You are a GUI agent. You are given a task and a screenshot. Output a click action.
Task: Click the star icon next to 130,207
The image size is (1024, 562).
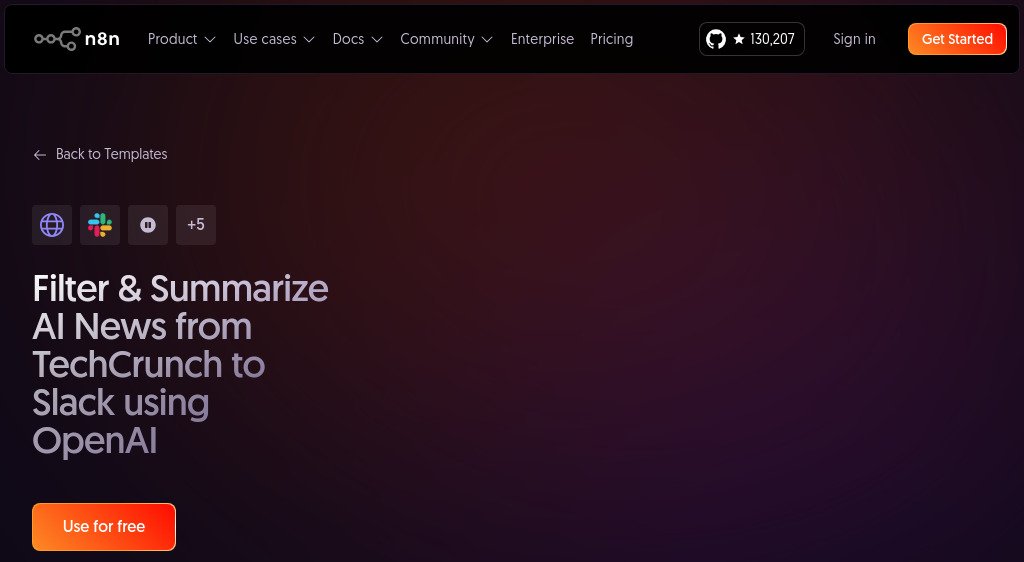(x=739, y=40)
